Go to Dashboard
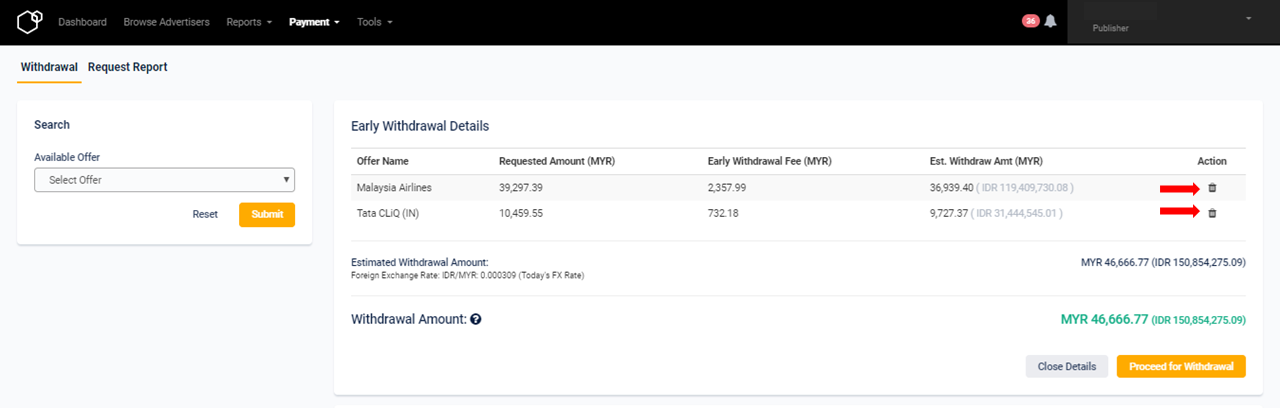Image resolution: width=1280 pixels, height=408 pixels. (82, 22)
